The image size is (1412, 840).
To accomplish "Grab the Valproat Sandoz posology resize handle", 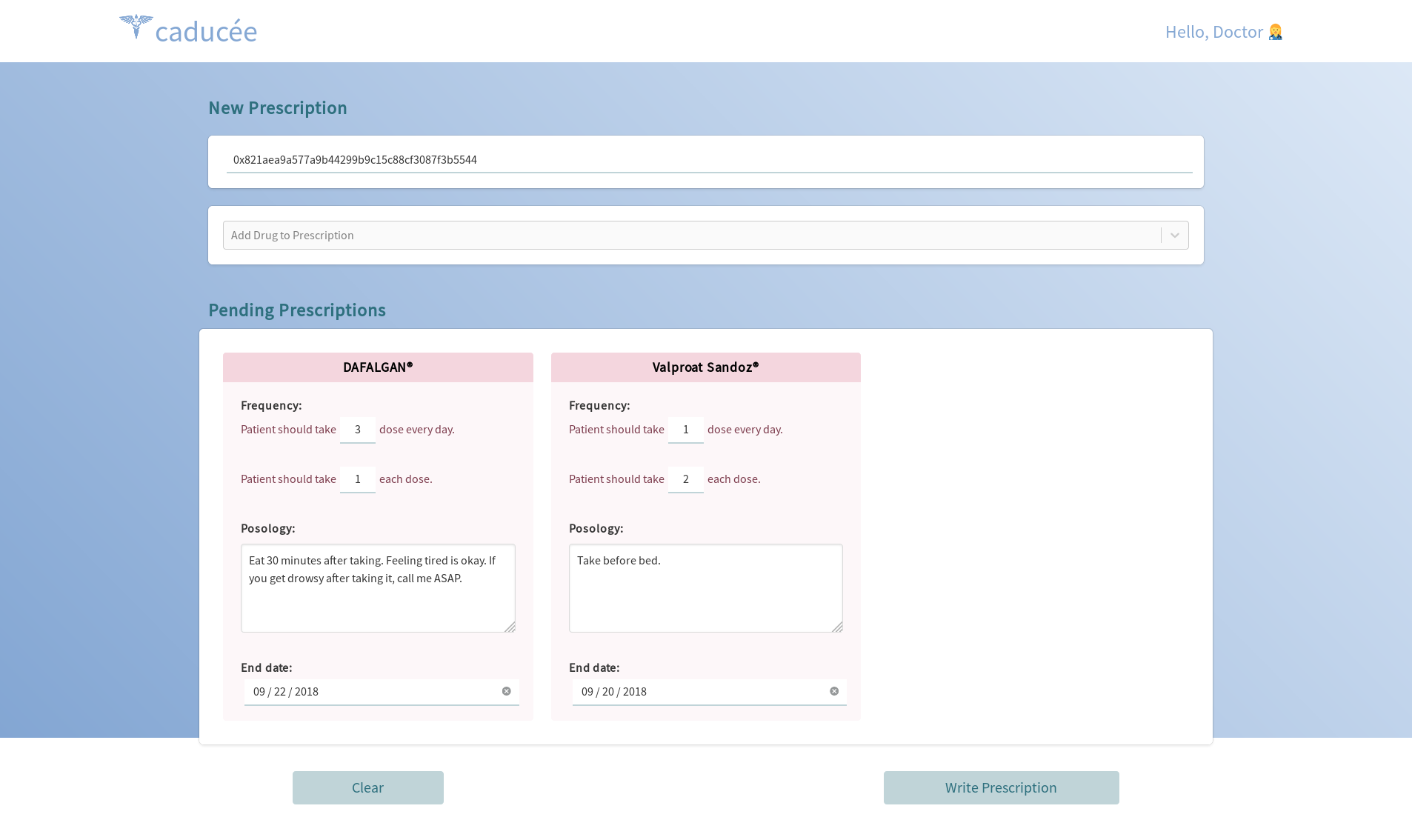I will click(x=837, y=627).
